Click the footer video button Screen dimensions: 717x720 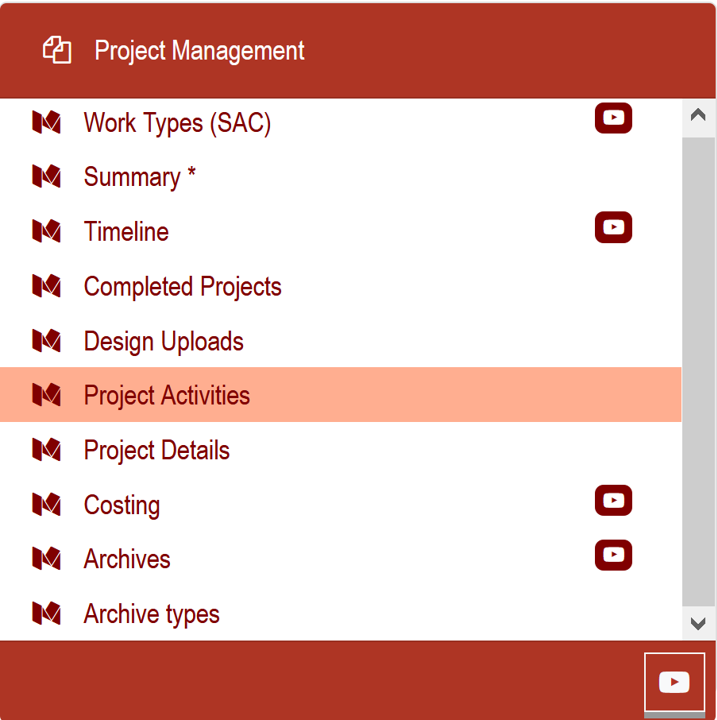point(674,682)
